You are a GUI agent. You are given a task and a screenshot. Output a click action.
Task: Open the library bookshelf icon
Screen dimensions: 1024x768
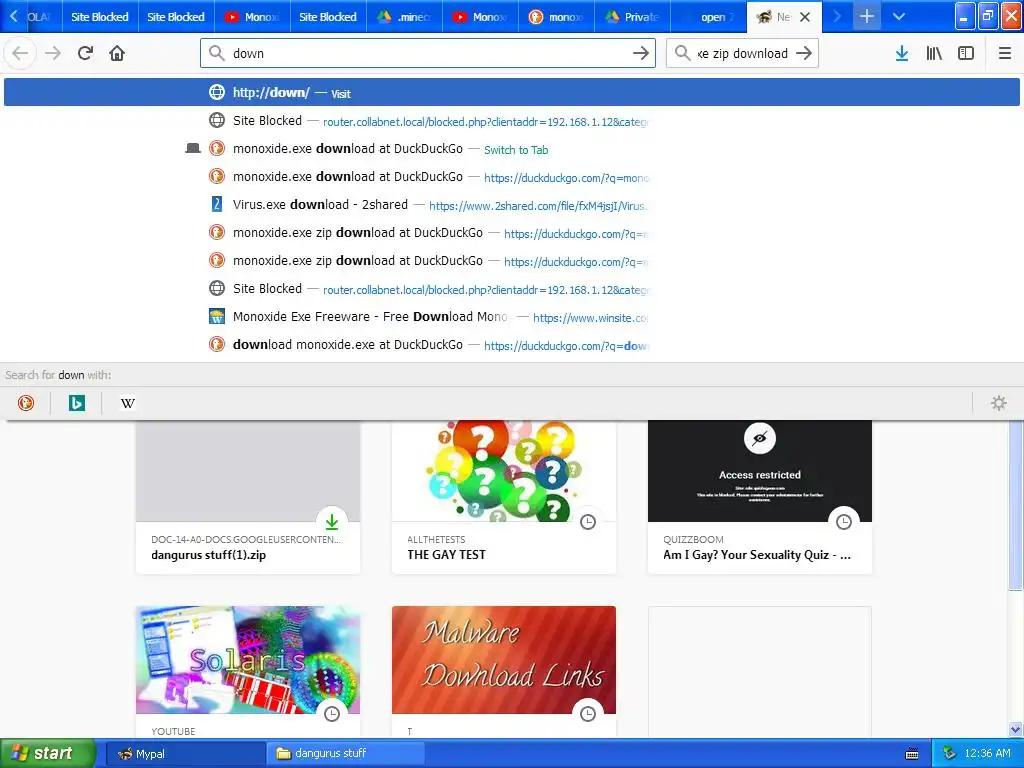(x=934, y=53)
